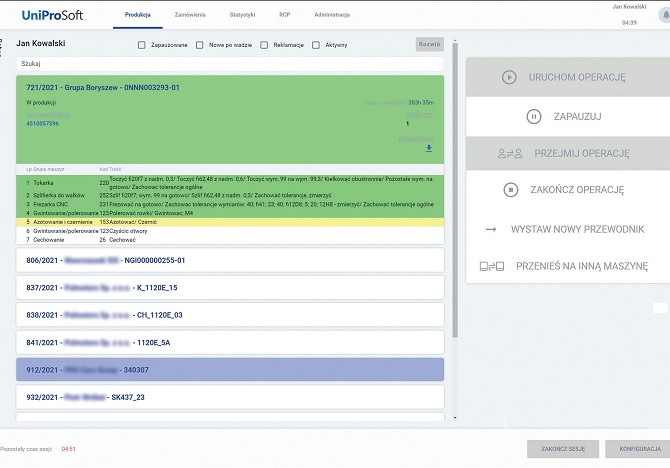Click the play icon for Uruchom operację
Screen dimensions: 670x468
tap(510, 77)
